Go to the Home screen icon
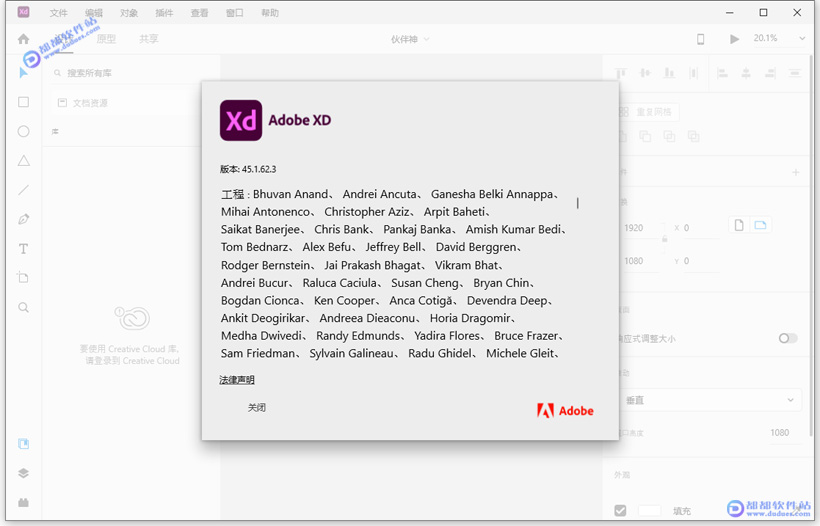This screenshot has height=526, width=820. [24, 39]
